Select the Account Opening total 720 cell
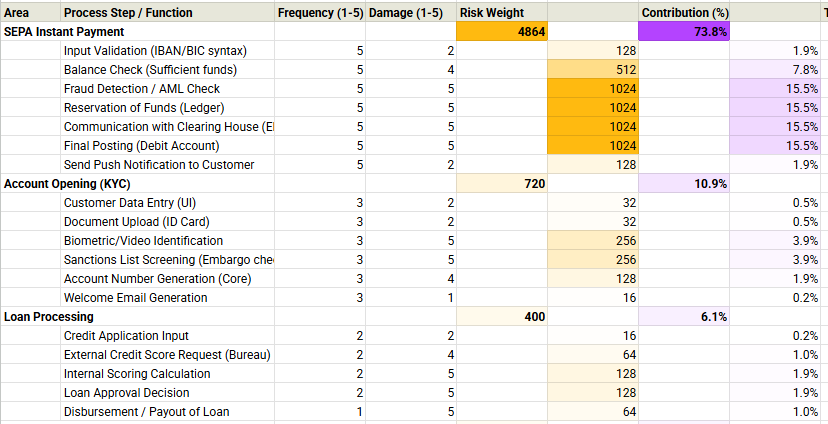This screenshot has width=828, height=424. (502, 184)
